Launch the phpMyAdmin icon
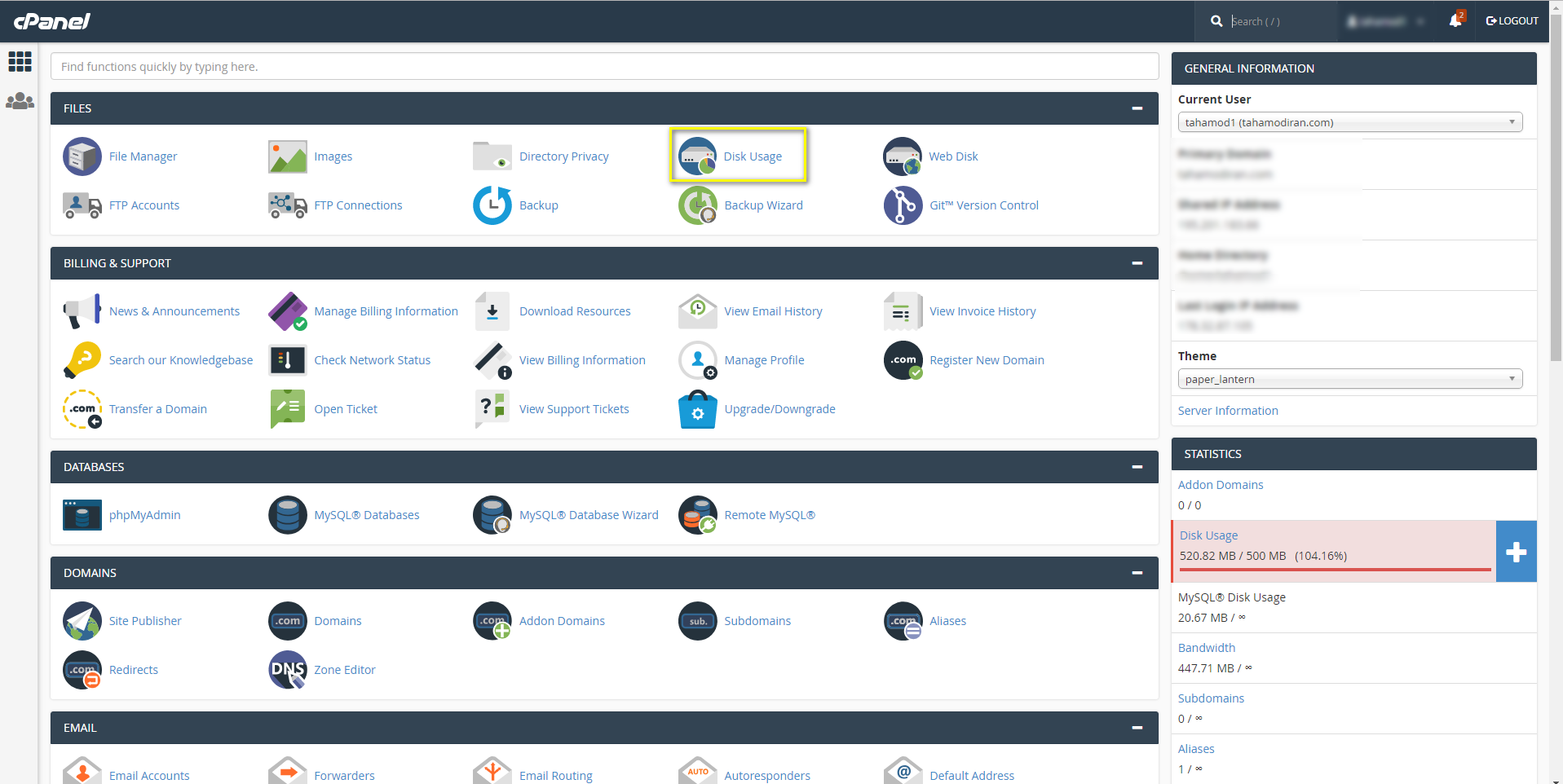This screenshot has height=784, width=1563. (82, 515)
